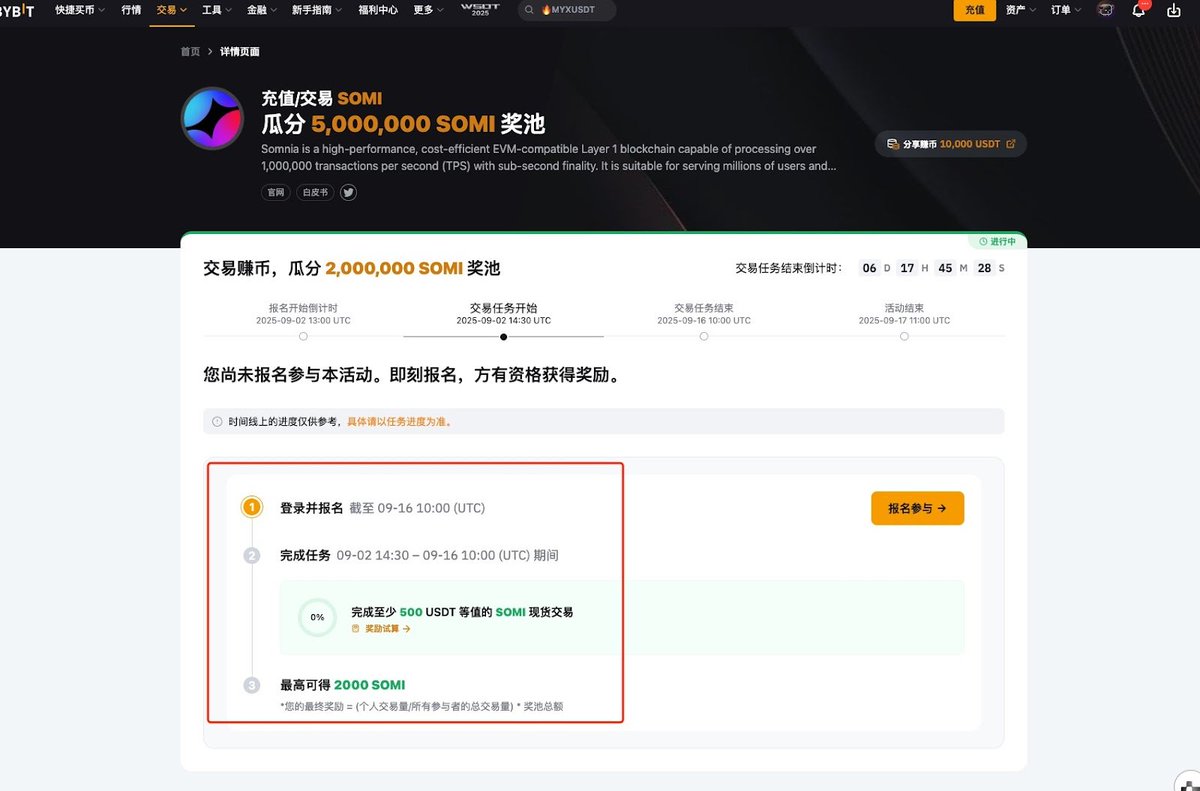Select the 报名开始倒计时 timeline marker
This screenshot has height=791, width=1200.
tap(303, 336)
